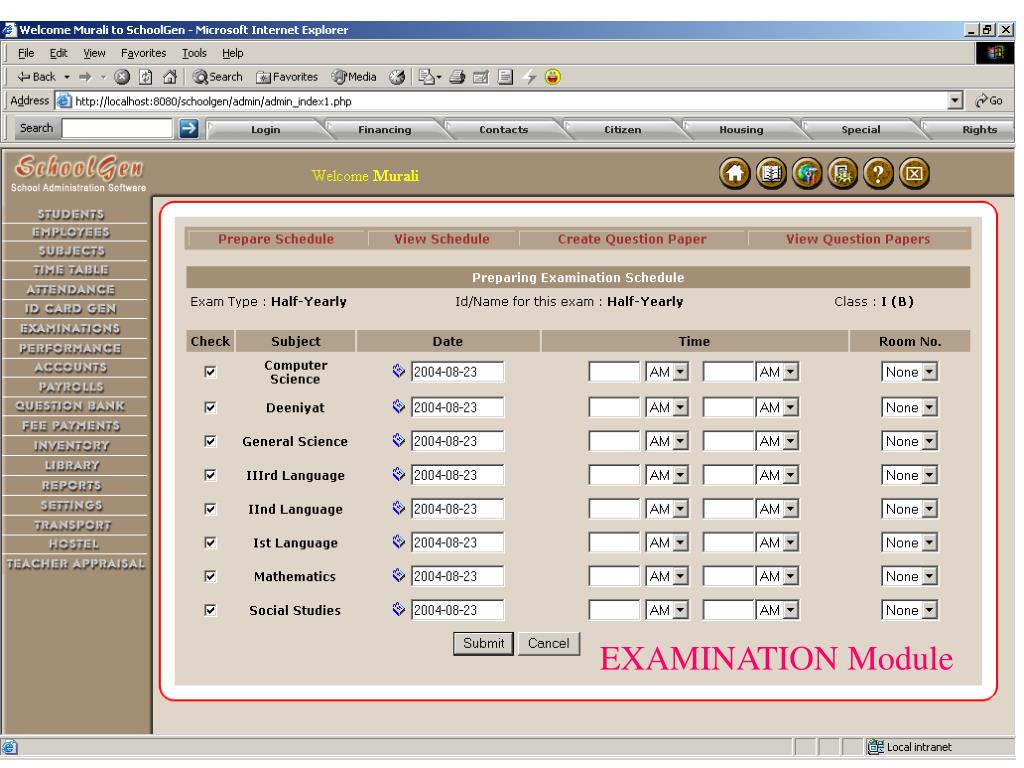Uncheck the General Science checkbox

coord(210,441)
